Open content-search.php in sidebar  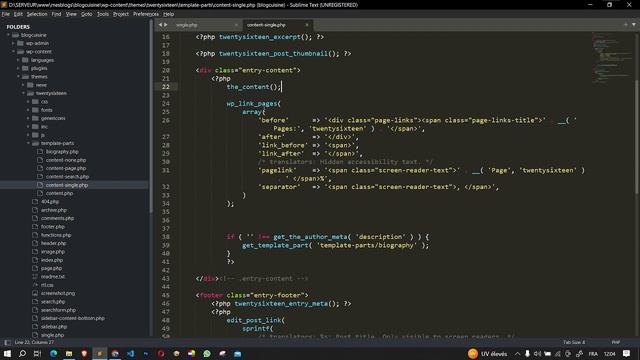pos(67,177)
